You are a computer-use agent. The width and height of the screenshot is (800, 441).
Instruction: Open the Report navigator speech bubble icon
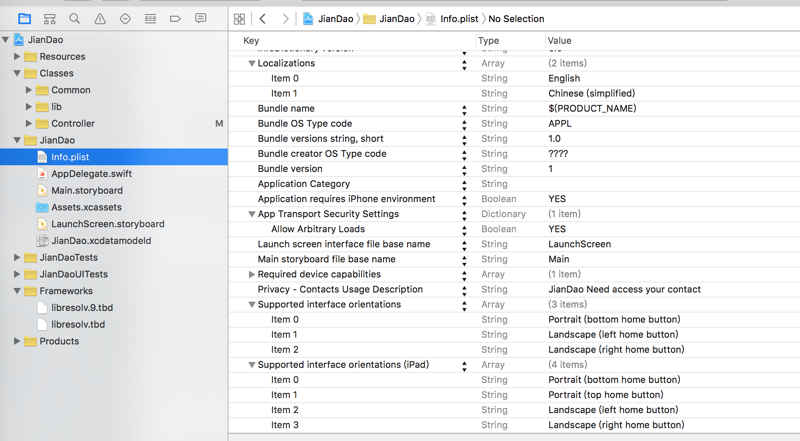click(201, 19)
